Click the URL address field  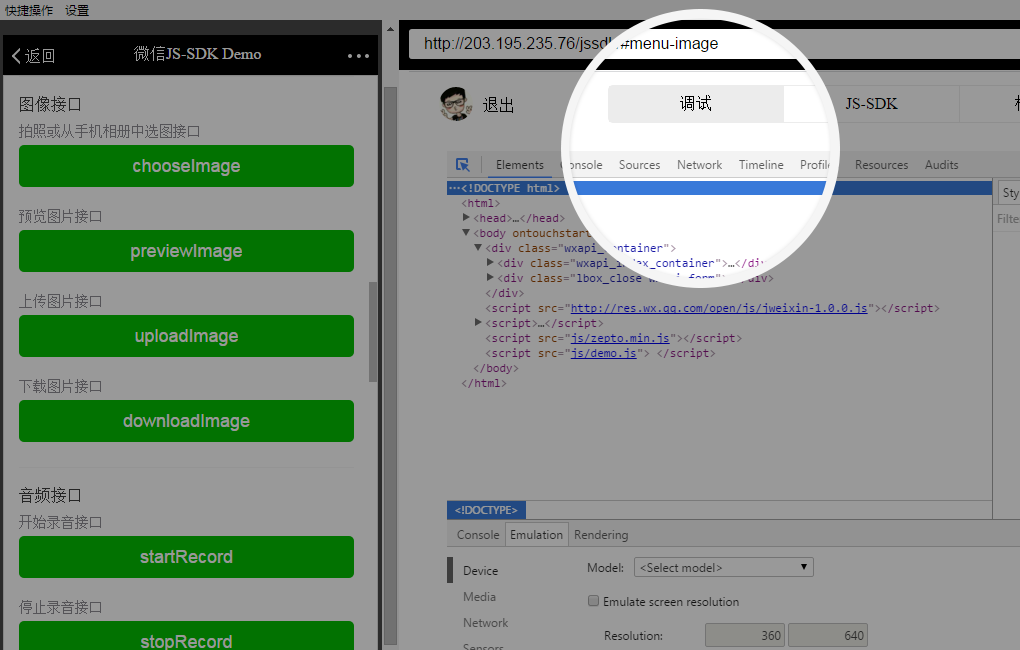click(x=714, y=44)
